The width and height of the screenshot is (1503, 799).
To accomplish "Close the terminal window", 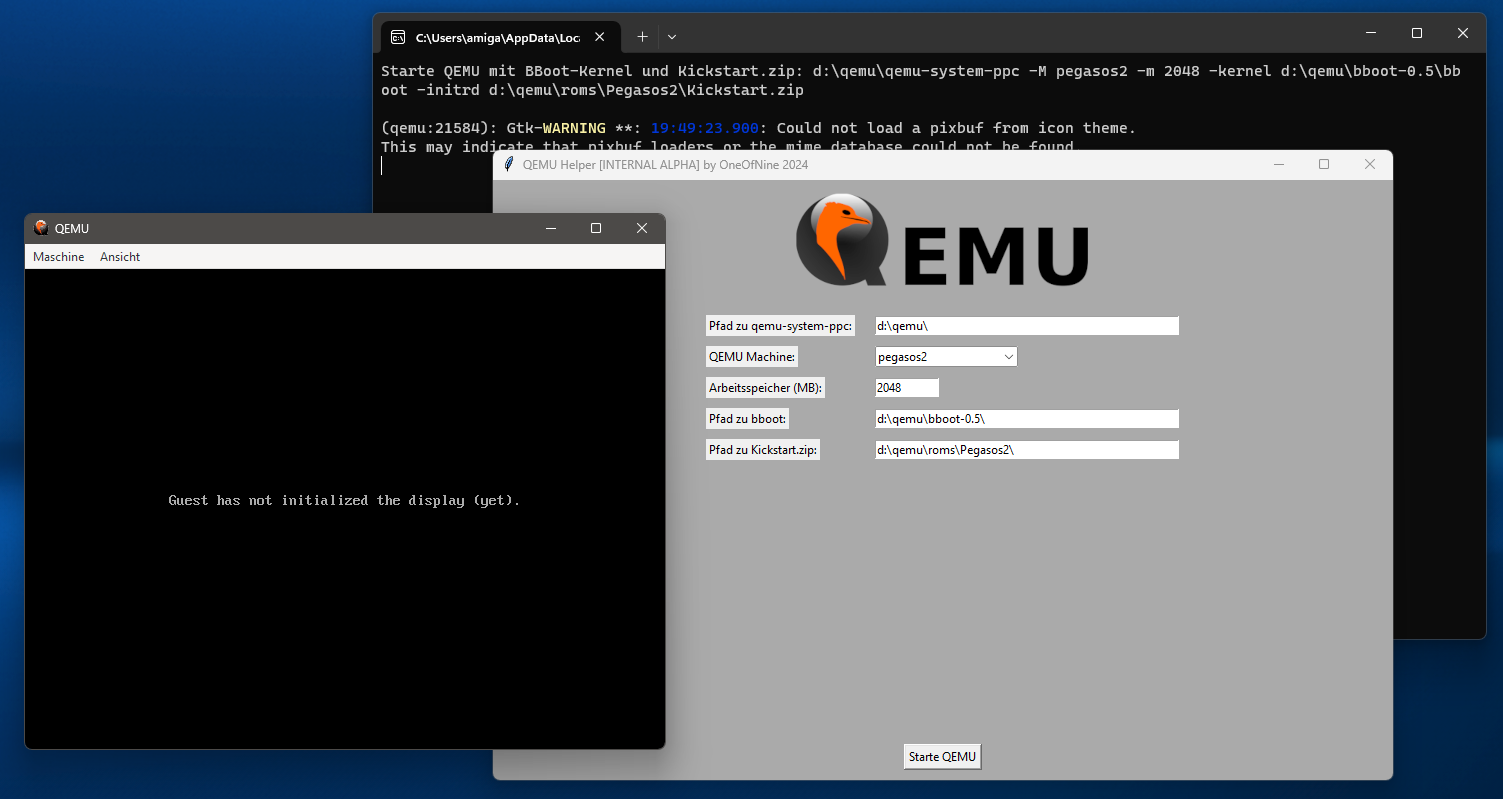I will (x=1463, y=33).
